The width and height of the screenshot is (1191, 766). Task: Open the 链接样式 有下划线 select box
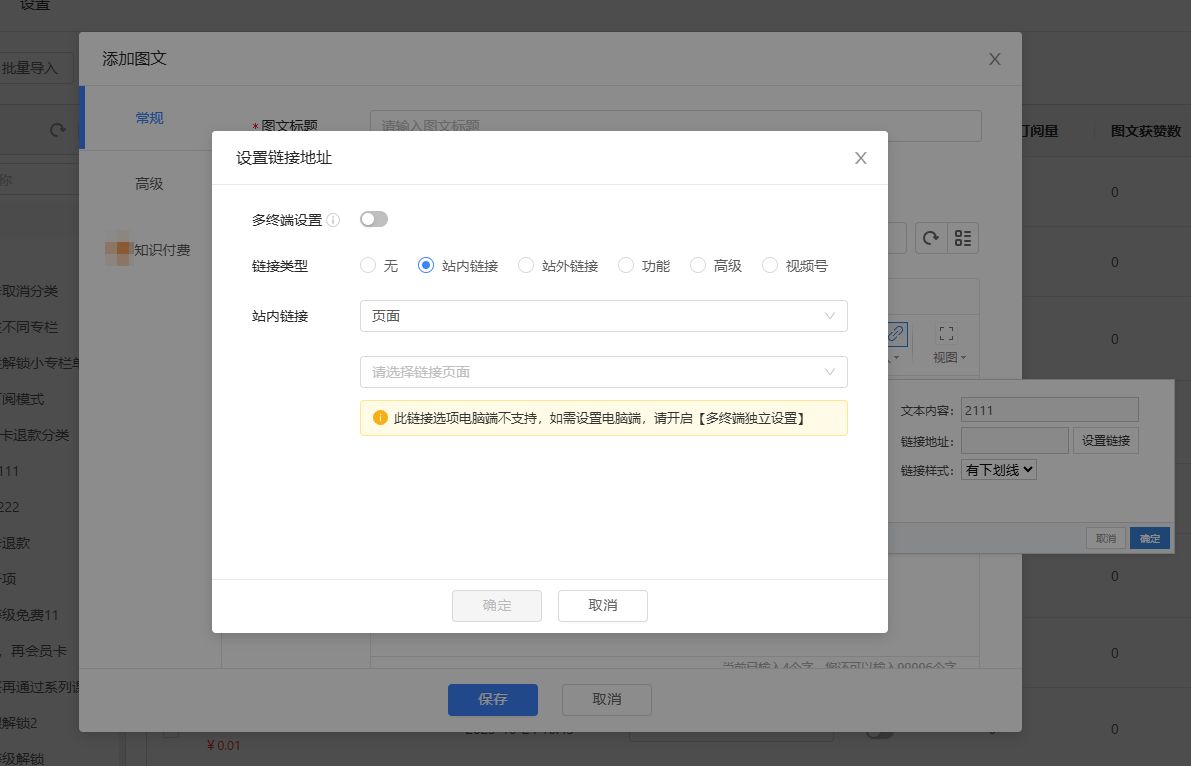998,470
